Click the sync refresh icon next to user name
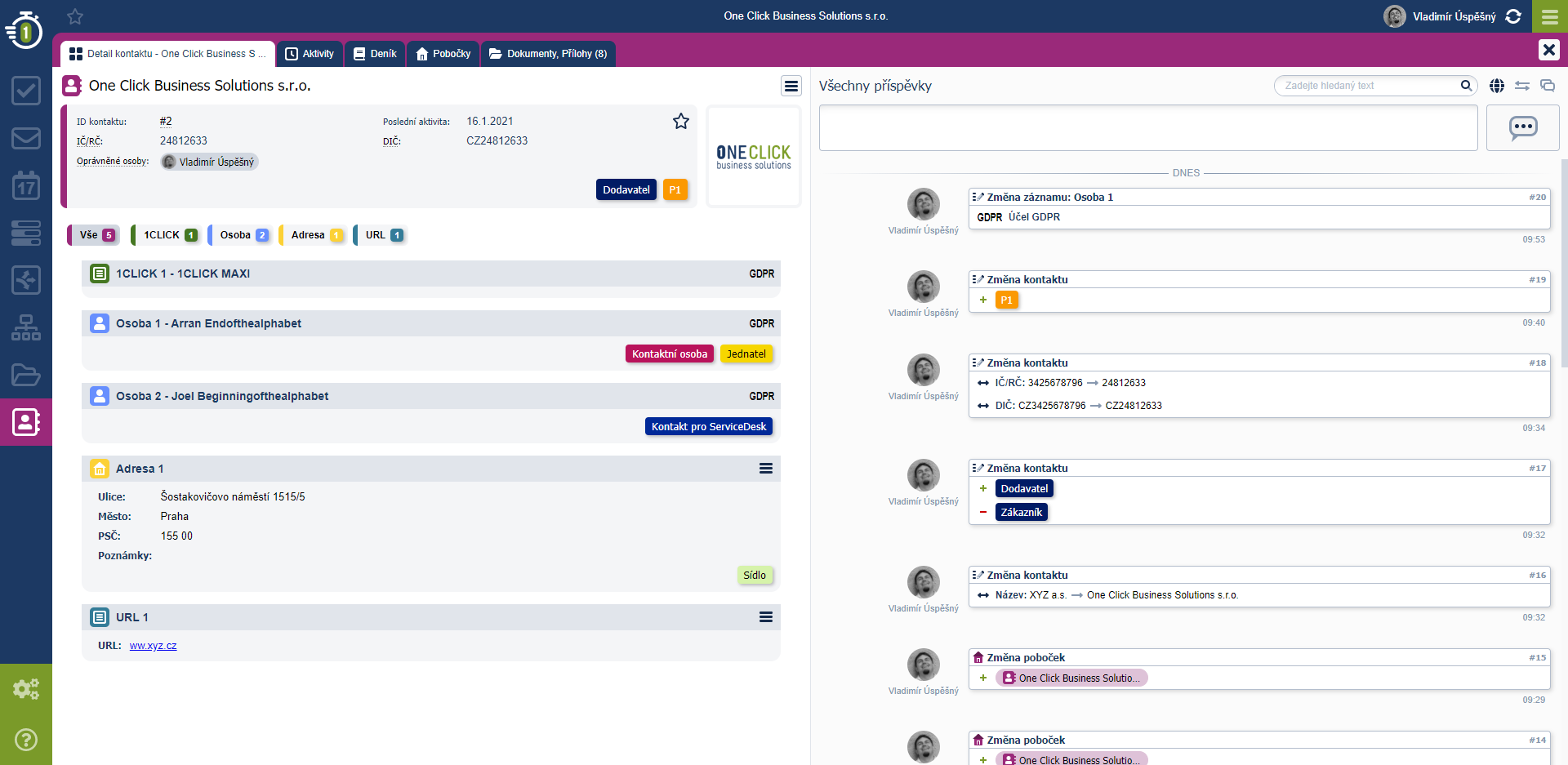Image resolution: width=1568 pixels, height=765 pixels. coord(1513,16)
